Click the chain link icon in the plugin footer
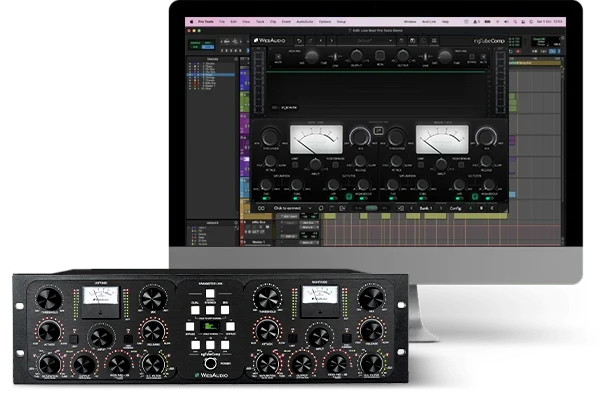The width and height of the screenshot is (600, 404). pos(261,208)
